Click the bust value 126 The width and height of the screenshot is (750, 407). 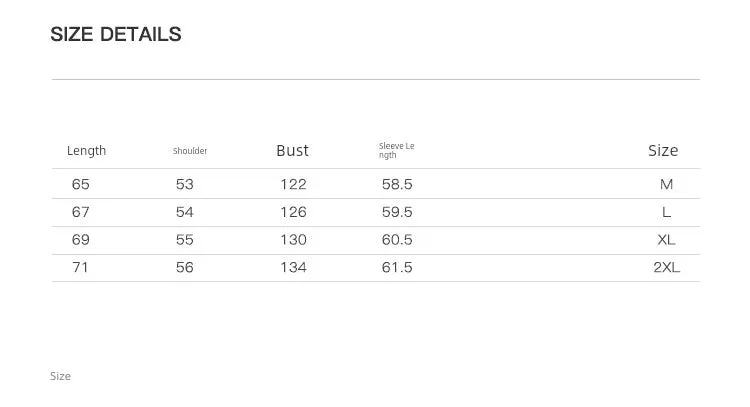point(293,212)
